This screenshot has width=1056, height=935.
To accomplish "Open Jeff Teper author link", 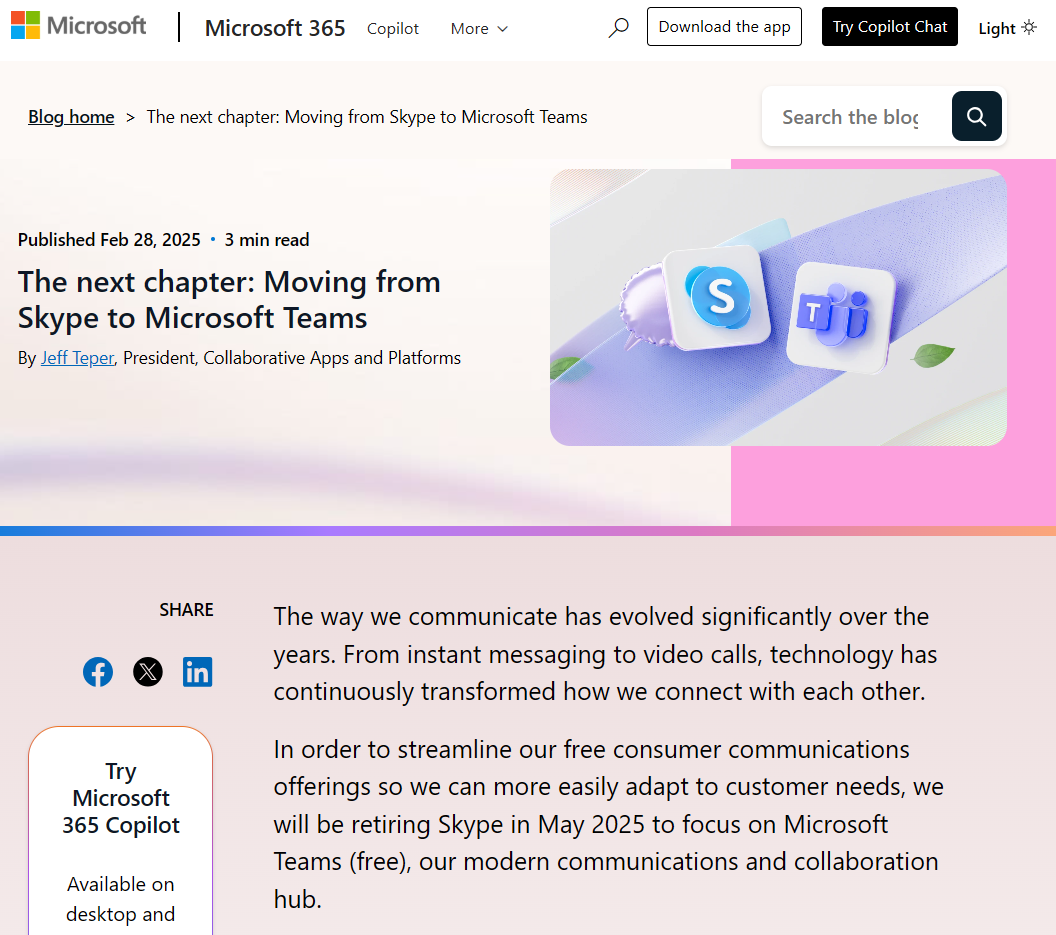I will point(77,358).
